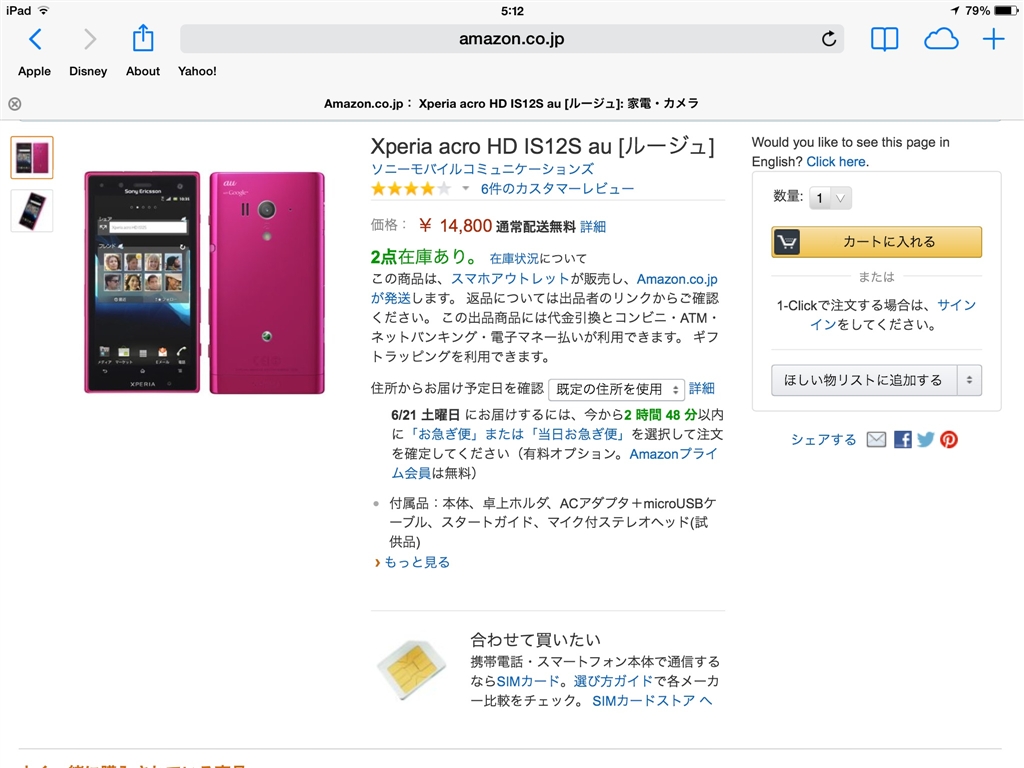Expand star rating breakdown arrow
1024x768 pixels.
coord(466,189)
